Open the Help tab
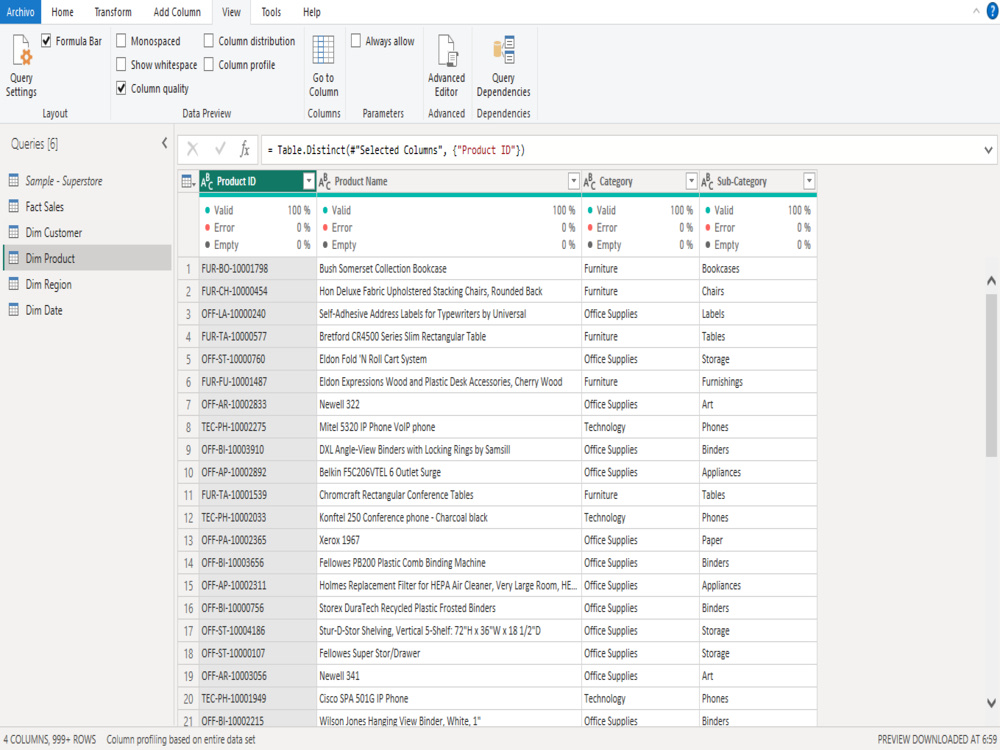The height and width of the screenshot is (750, 1000). pos(312,12)
